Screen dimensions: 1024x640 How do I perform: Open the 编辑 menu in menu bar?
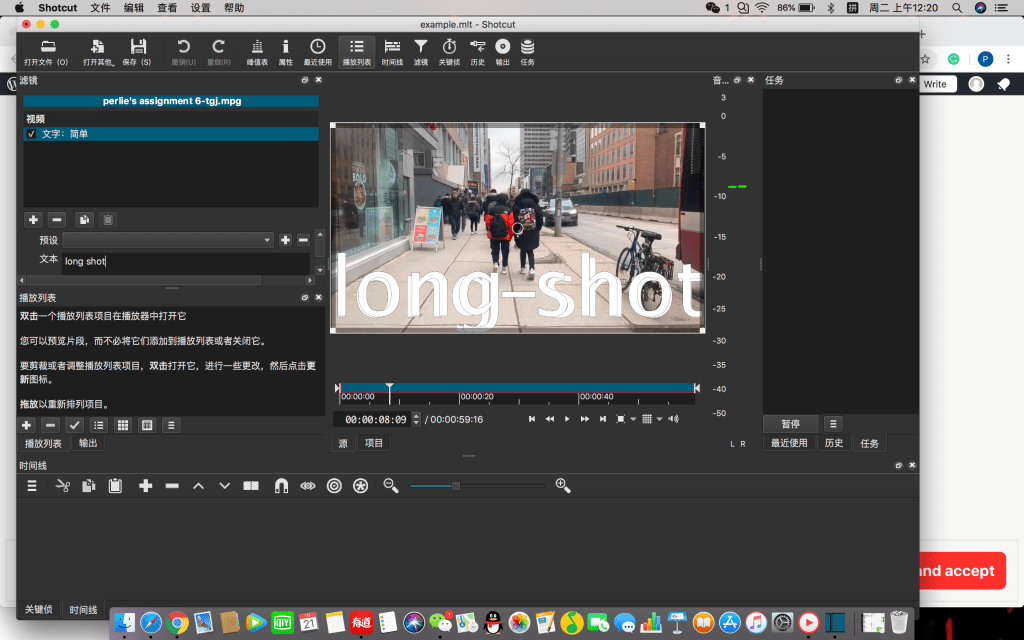click(x=133, y=7)
